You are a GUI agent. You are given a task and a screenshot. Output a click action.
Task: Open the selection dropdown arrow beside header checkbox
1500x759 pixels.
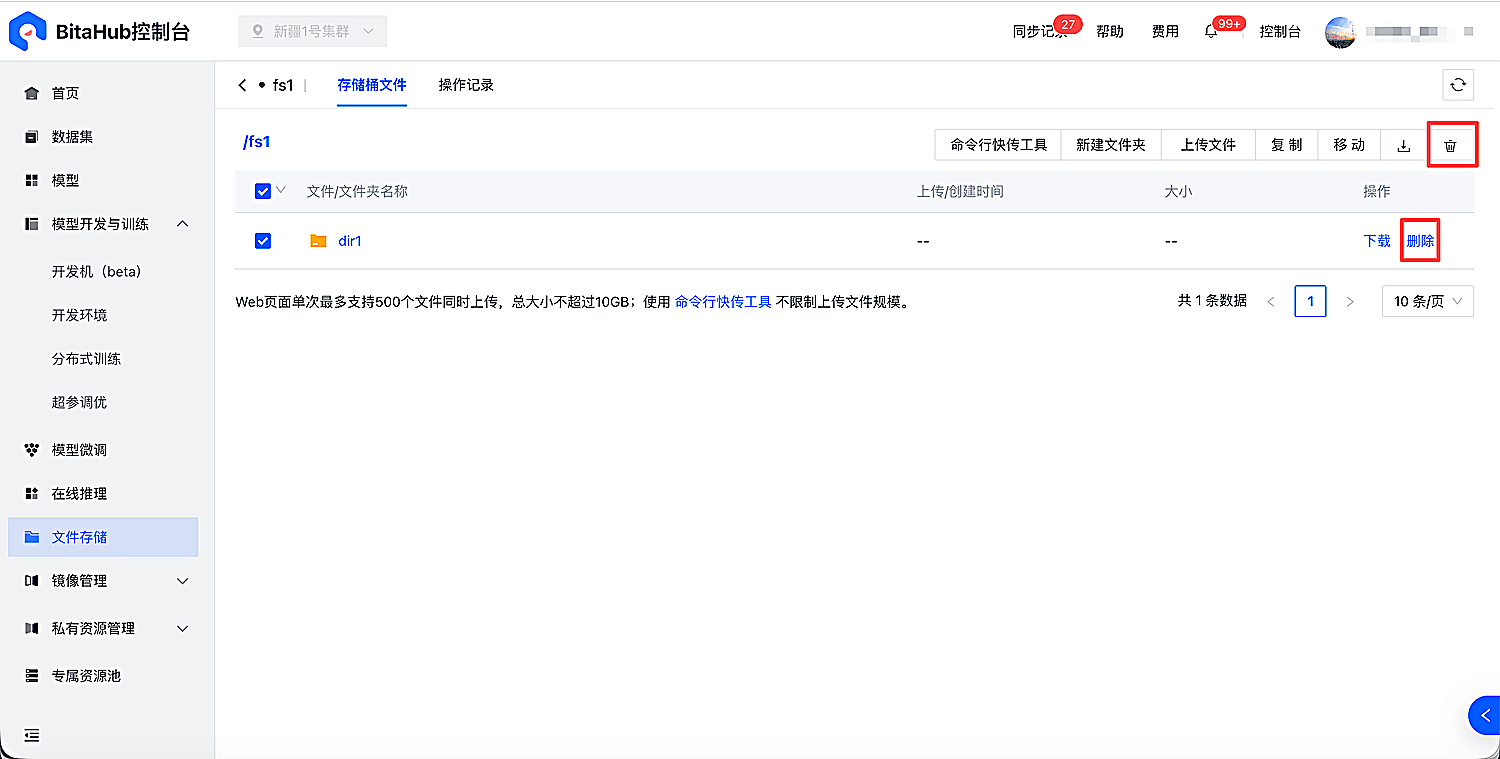[x=281, y=190]
